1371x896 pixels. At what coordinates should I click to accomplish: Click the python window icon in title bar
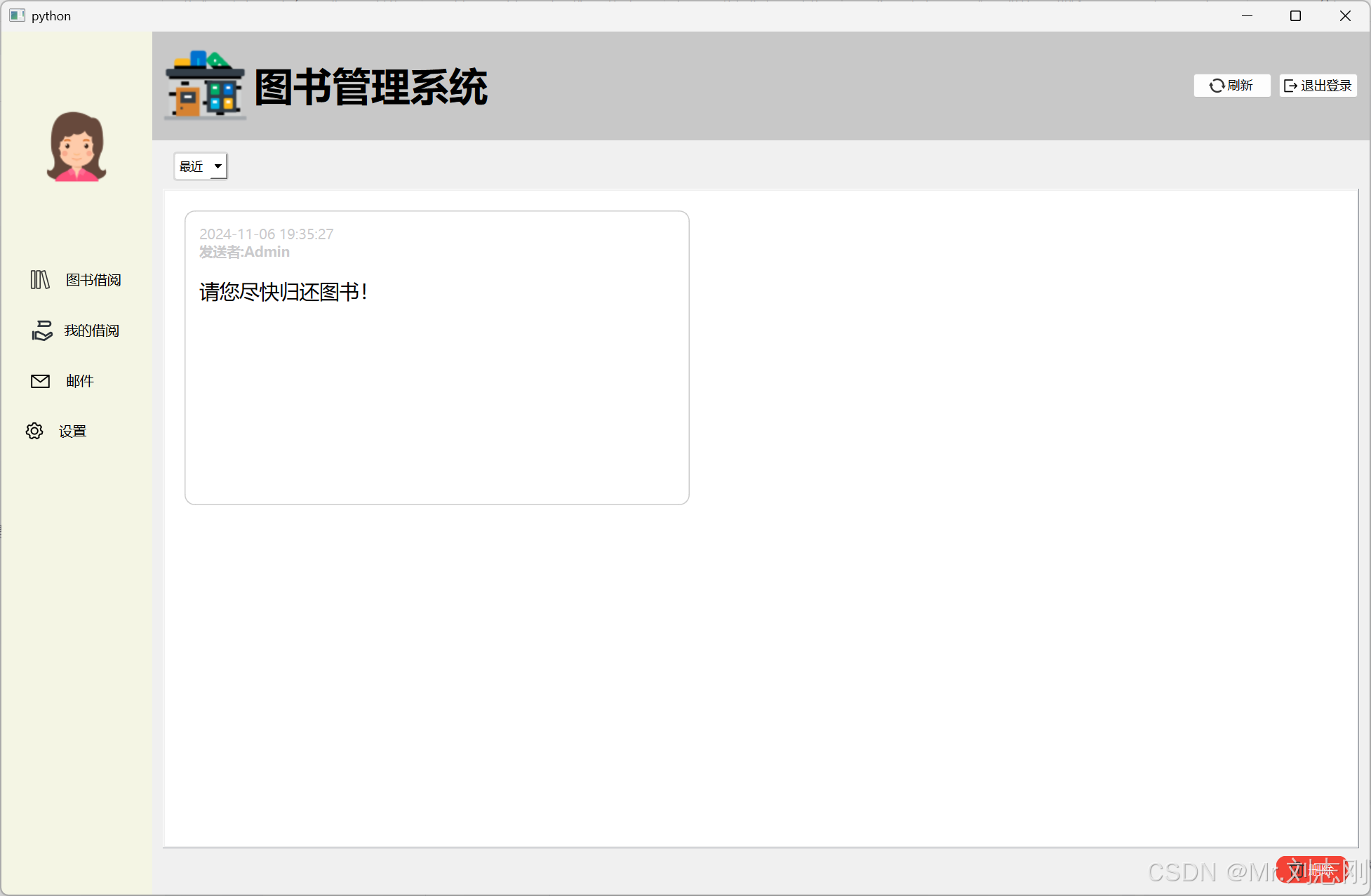point(17,15)
